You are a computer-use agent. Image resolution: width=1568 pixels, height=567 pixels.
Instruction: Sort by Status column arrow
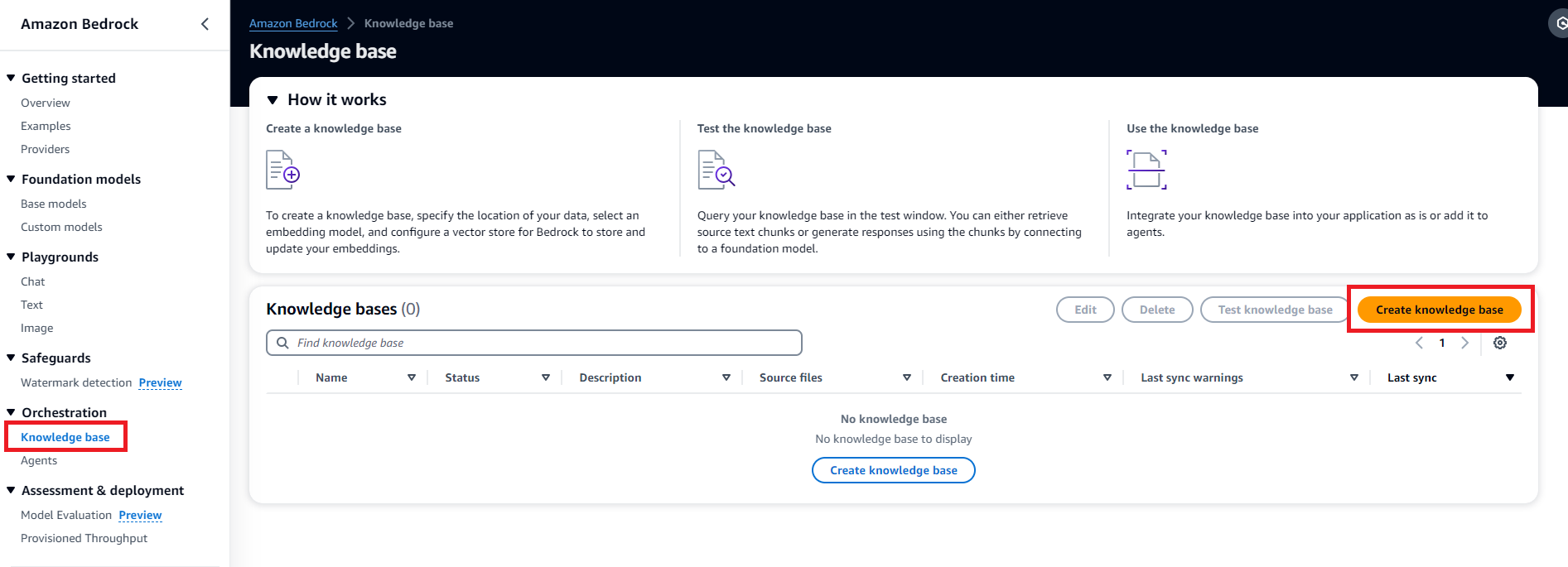coord(546,377)
